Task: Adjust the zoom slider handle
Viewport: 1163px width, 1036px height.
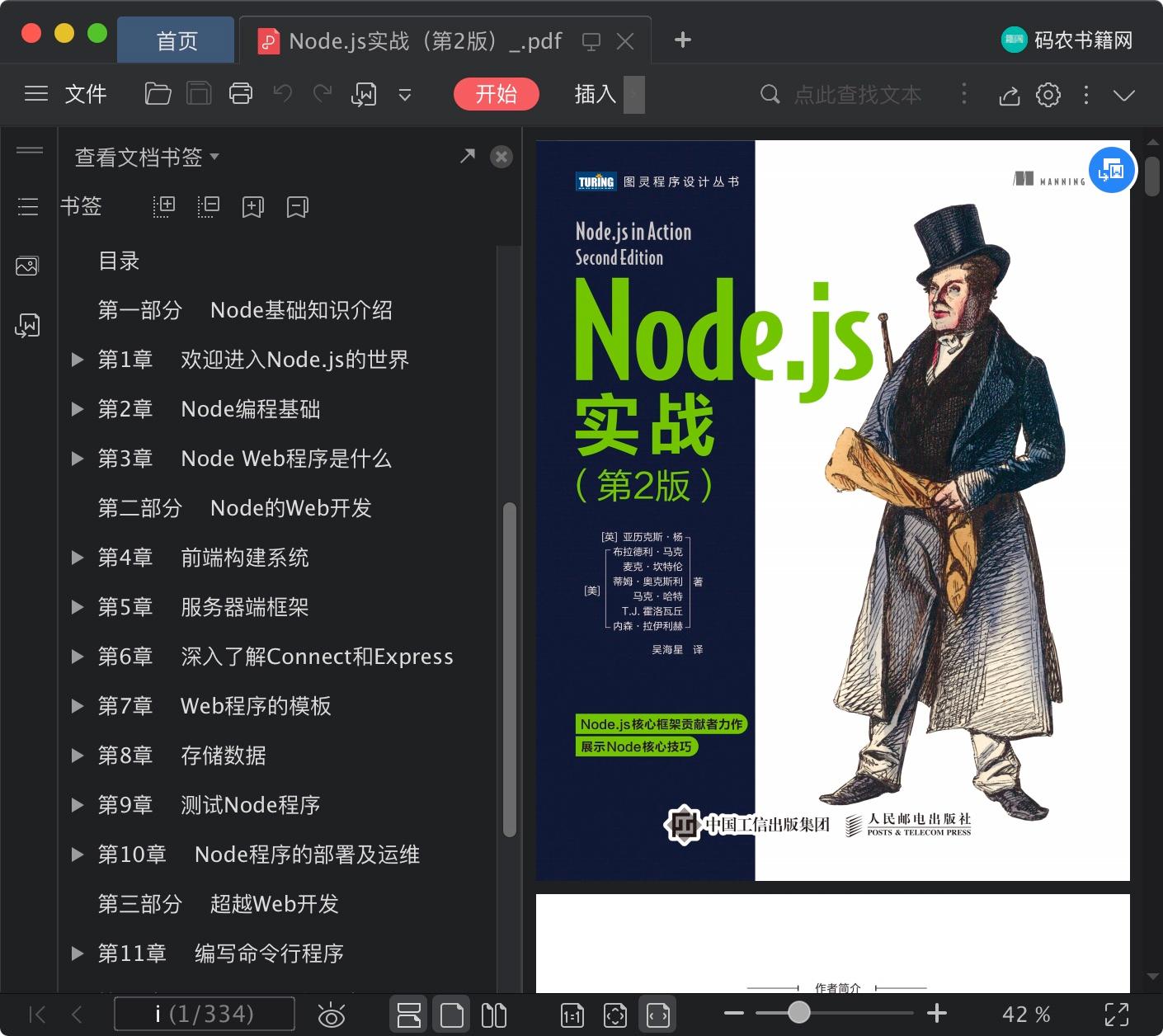Action: click(798, 1012)
